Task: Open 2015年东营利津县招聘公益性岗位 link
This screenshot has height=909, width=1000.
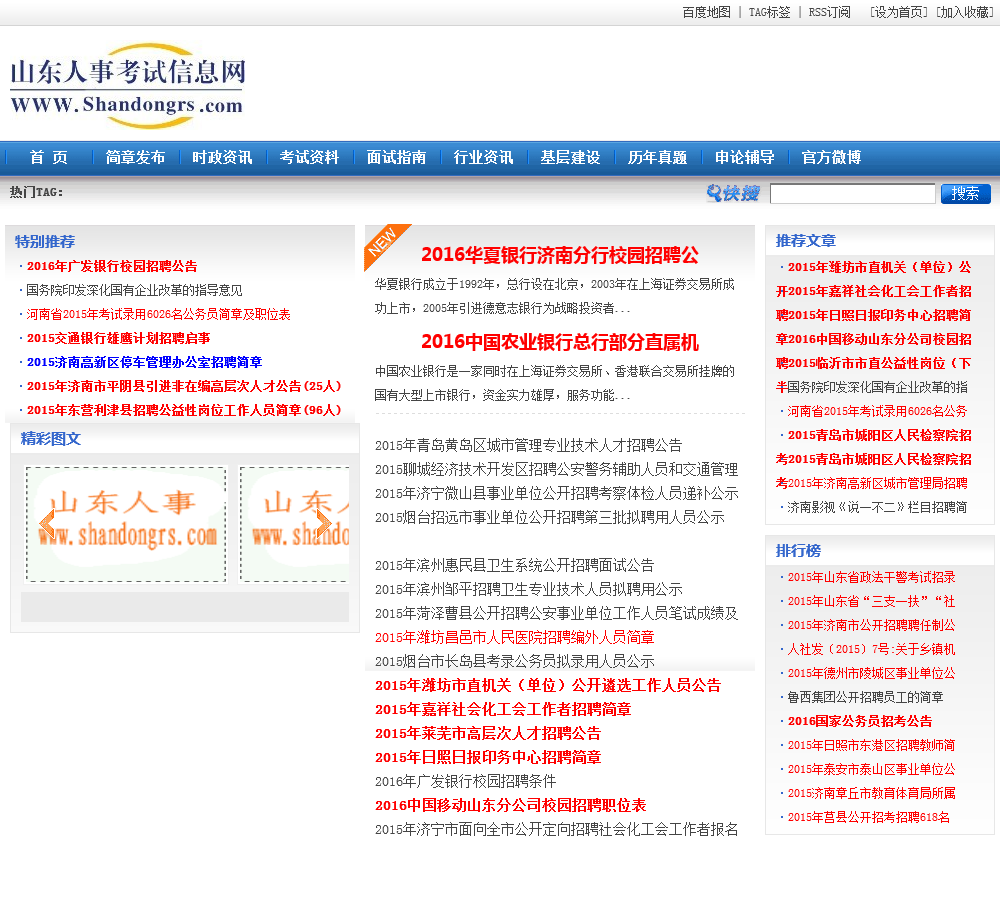Action: 184,410
